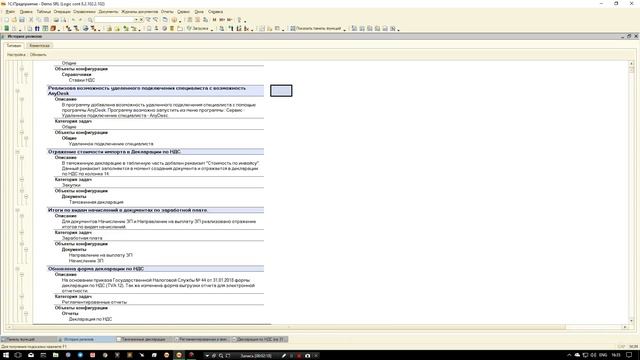
Task: Click the M memory button in toolbar
Action: pos(215,20)
